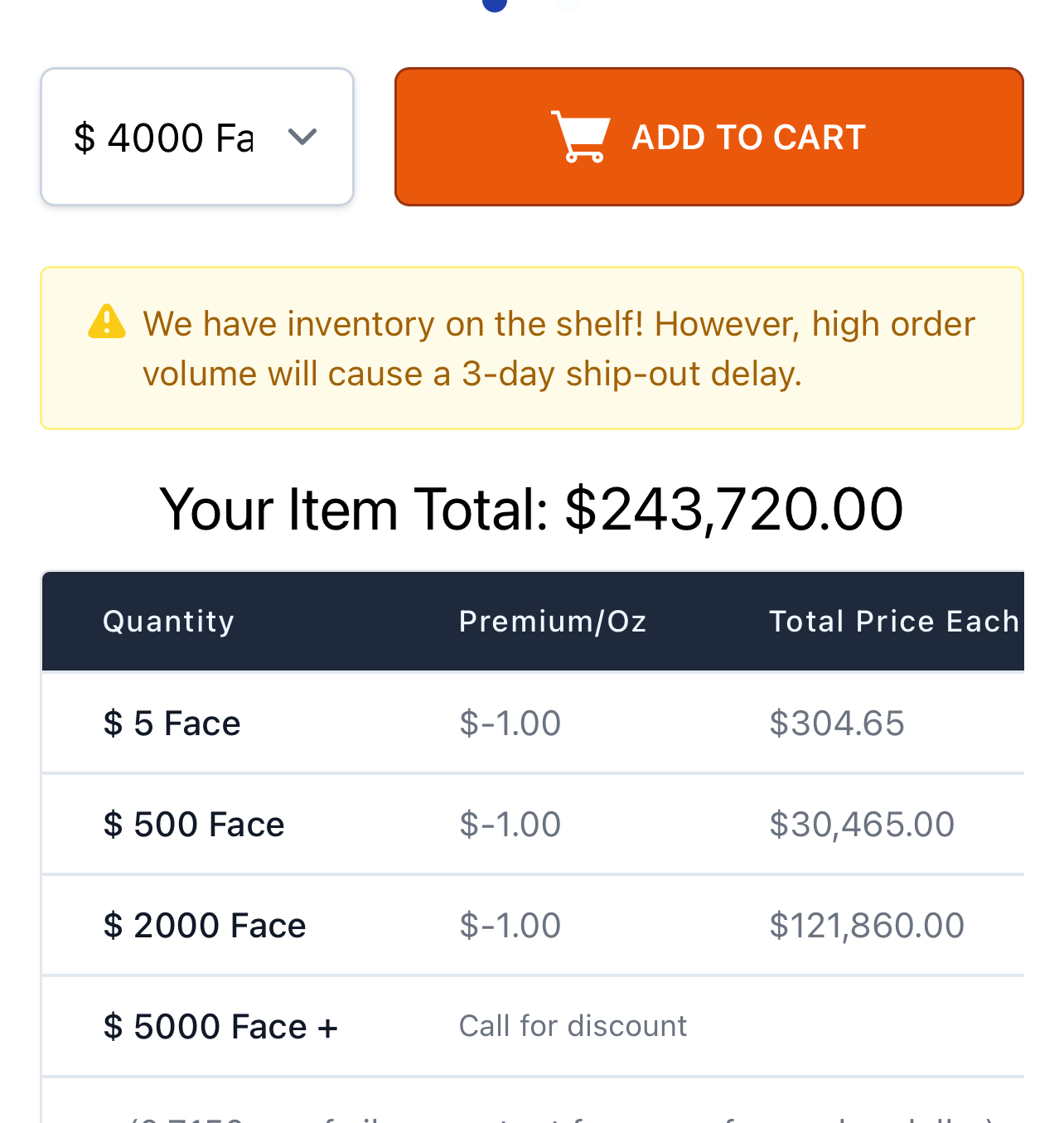Viewport: 1064px width, 1123px height.
Task: Select the Premium/Oz column header
Action: point(553,622)
